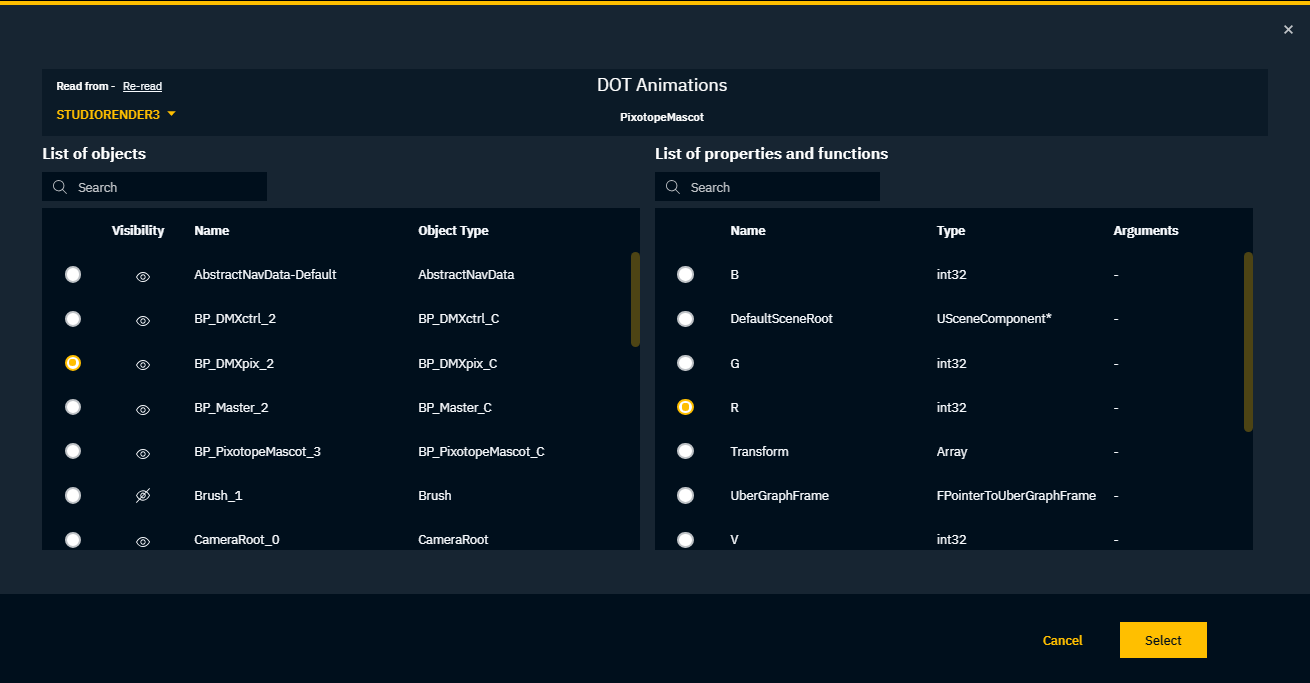Choose the Transform property radio button
This screenshot has height=683, width=1310.
pos(685,451)
